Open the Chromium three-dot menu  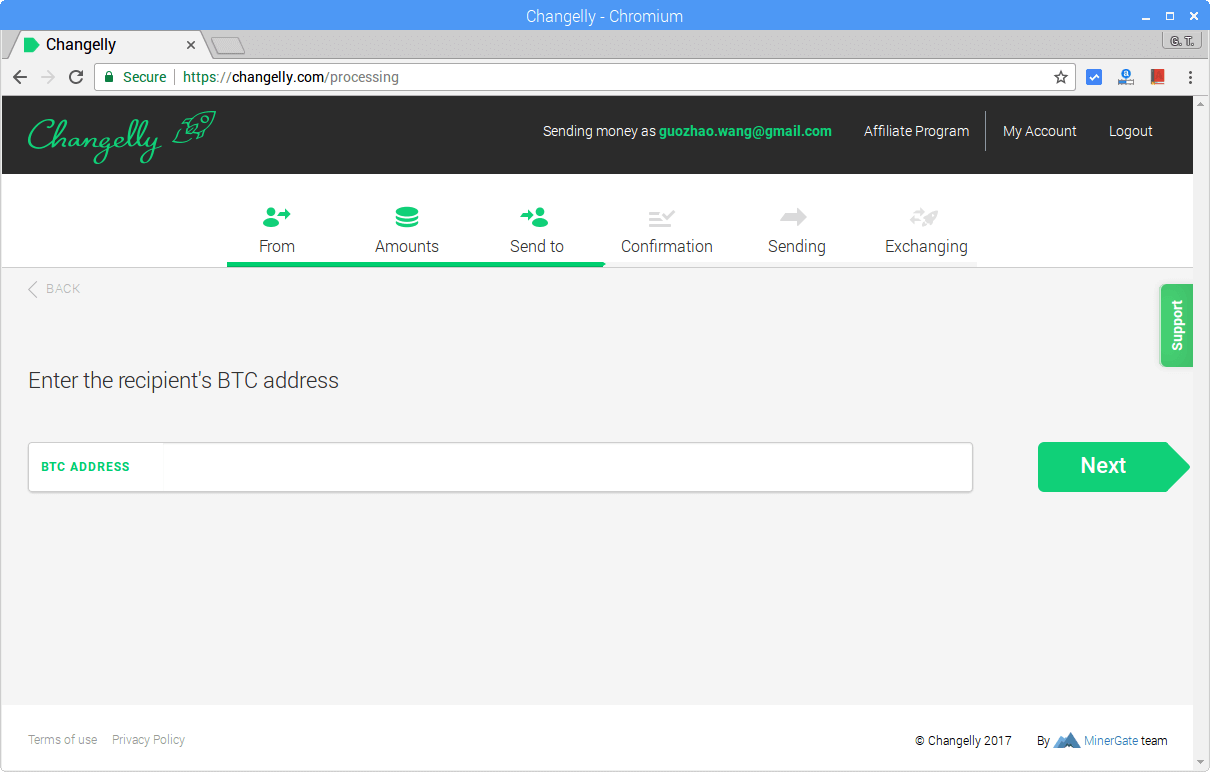pyautogui.click(x=1190, y=77)
